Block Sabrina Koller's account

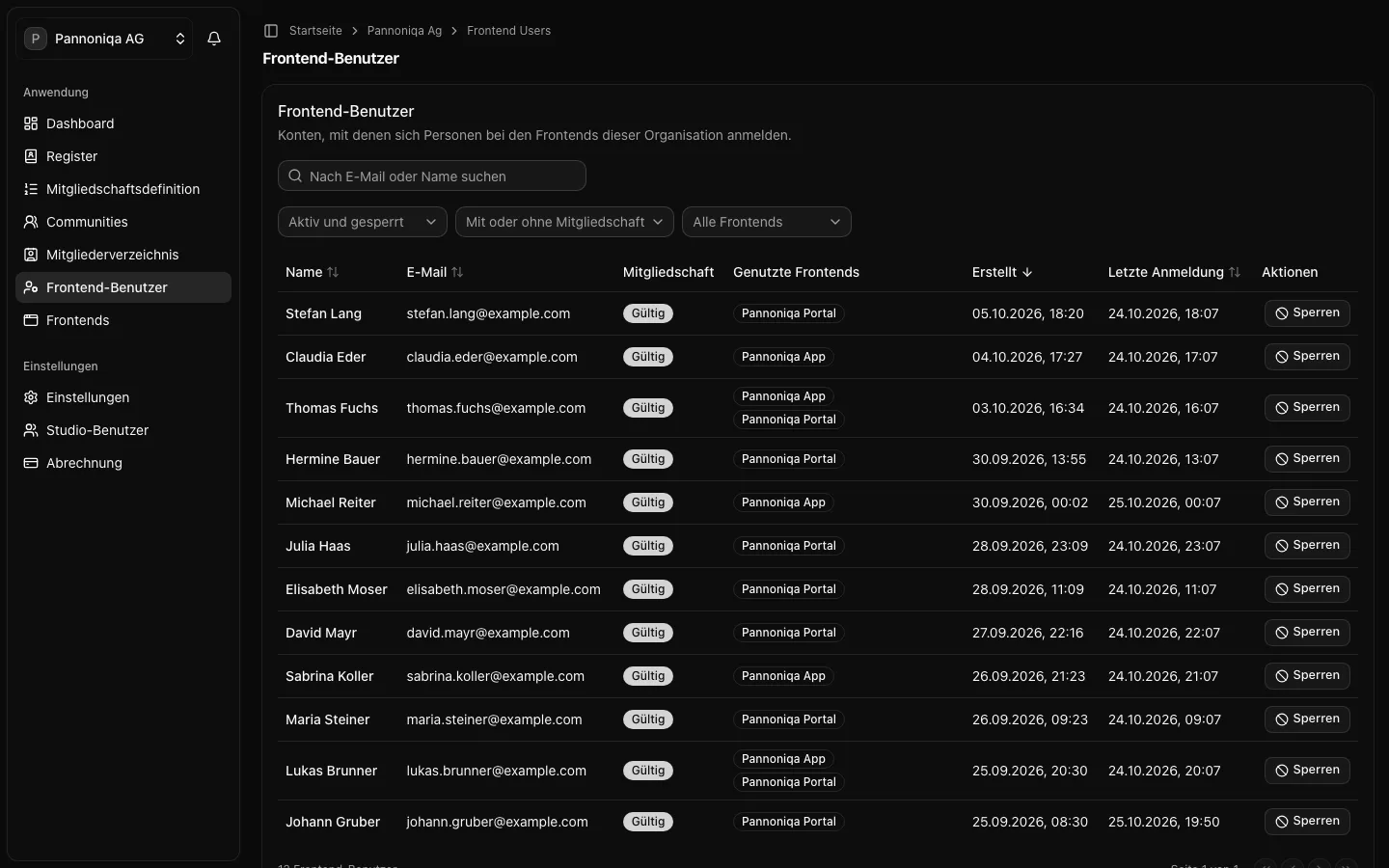click(1307, 676)
